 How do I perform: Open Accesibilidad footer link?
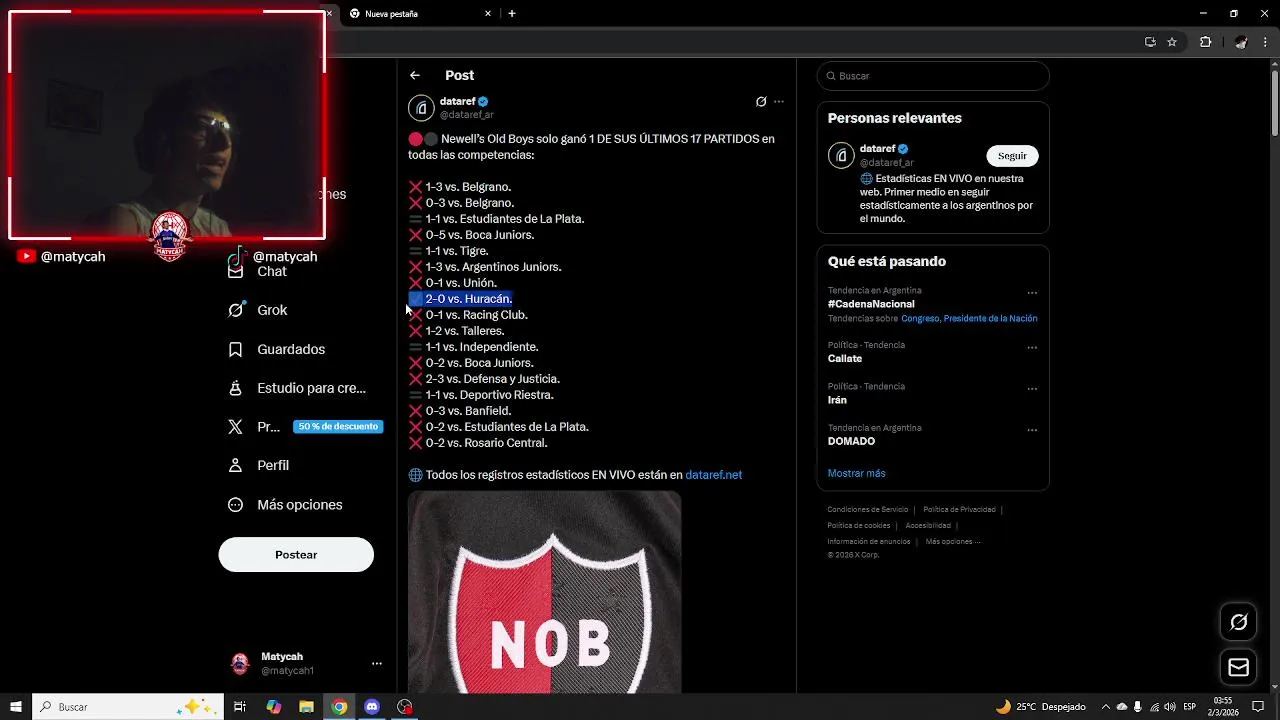pos(928,525)
